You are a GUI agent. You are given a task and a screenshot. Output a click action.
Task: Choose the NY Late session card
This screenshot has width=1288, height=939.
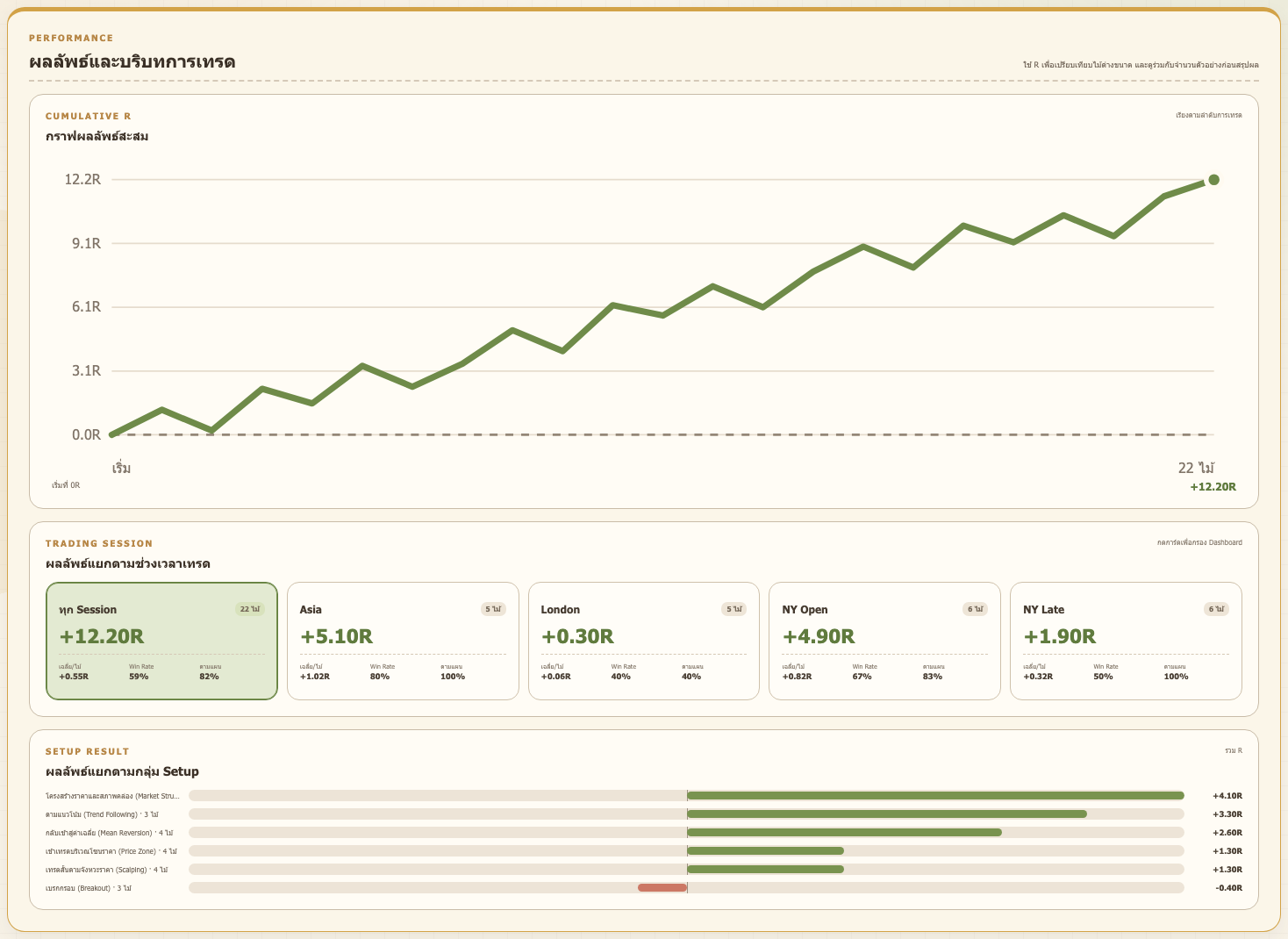(x=1126, y=642)
